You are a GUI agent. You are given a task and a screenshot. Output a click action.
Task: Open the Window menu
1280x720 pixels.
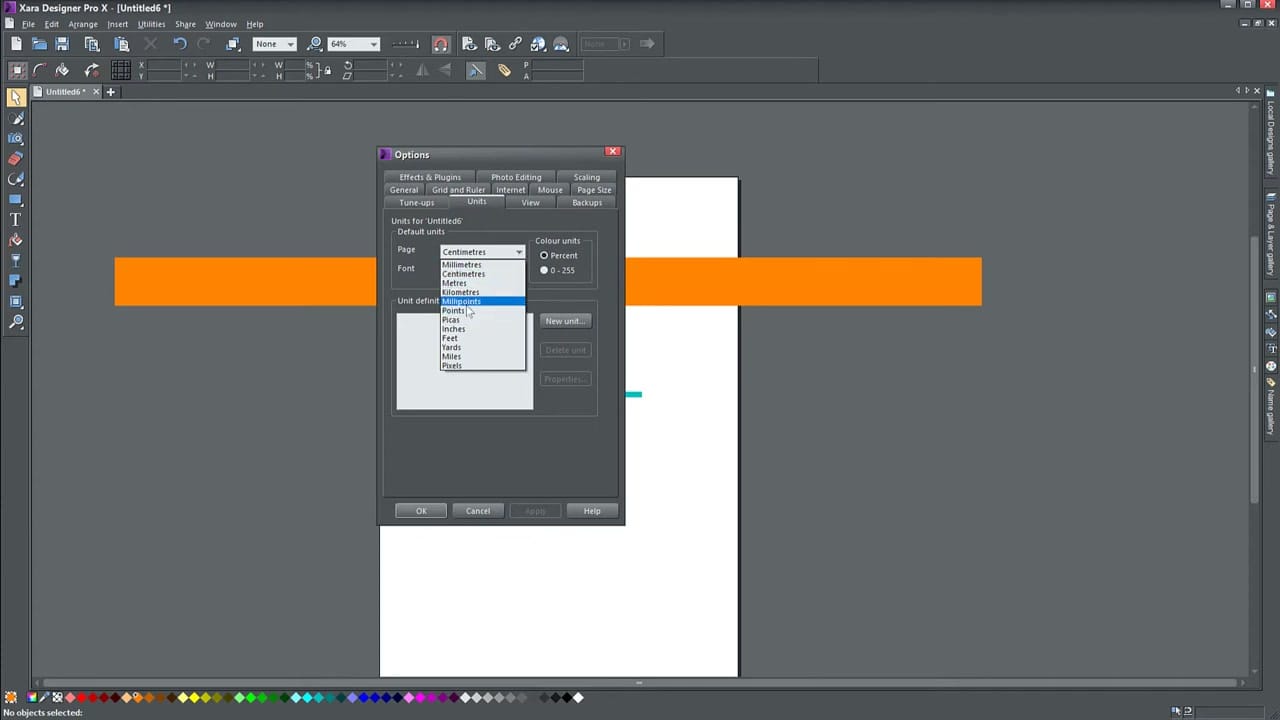click(221, 24)
